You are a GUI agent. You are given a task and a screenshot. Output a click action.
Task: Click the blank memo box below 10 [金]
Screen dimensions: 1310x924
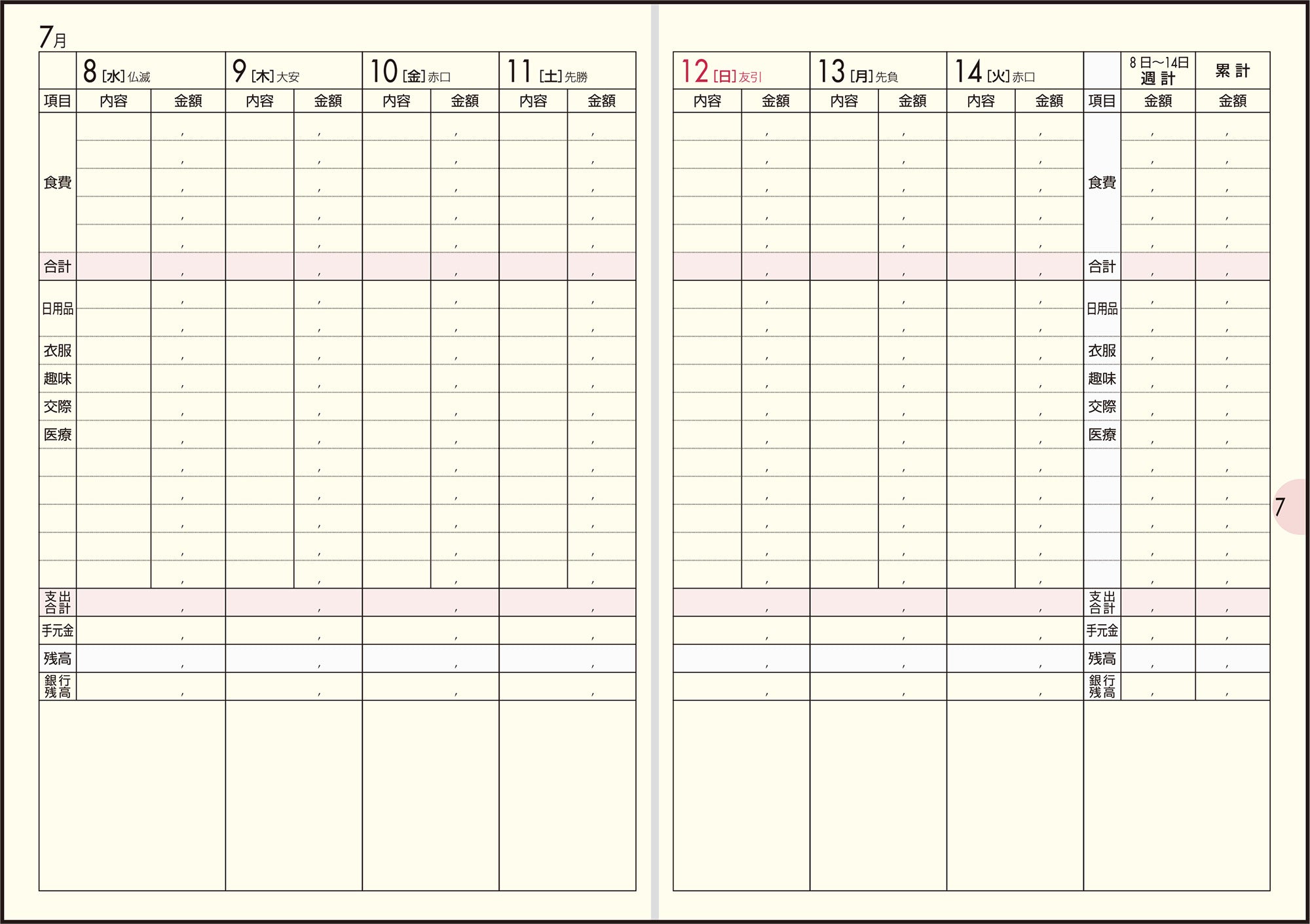point(430,796)
